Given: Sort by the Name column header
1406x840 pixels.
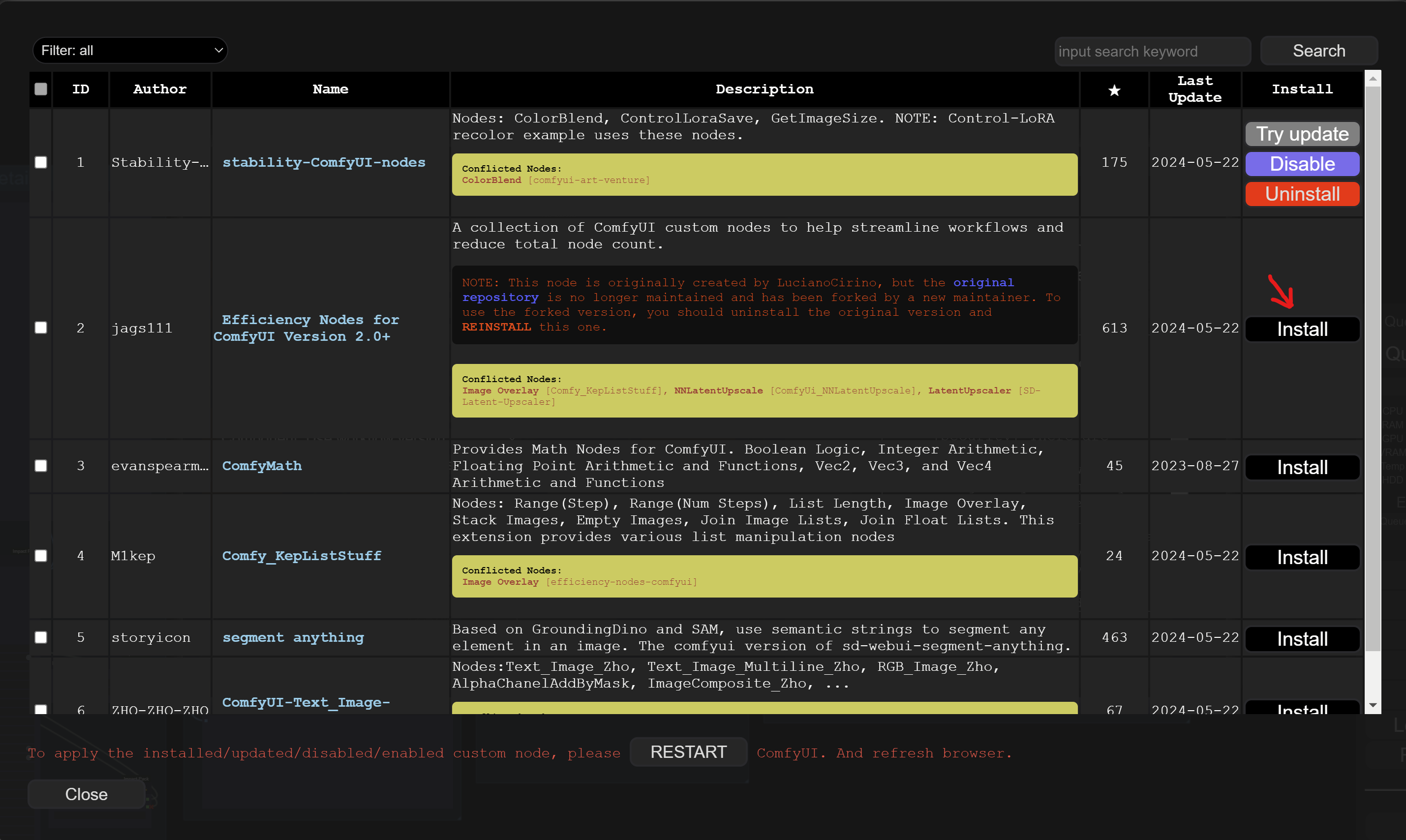Looking at the screenshot, I should click(331, 90).
